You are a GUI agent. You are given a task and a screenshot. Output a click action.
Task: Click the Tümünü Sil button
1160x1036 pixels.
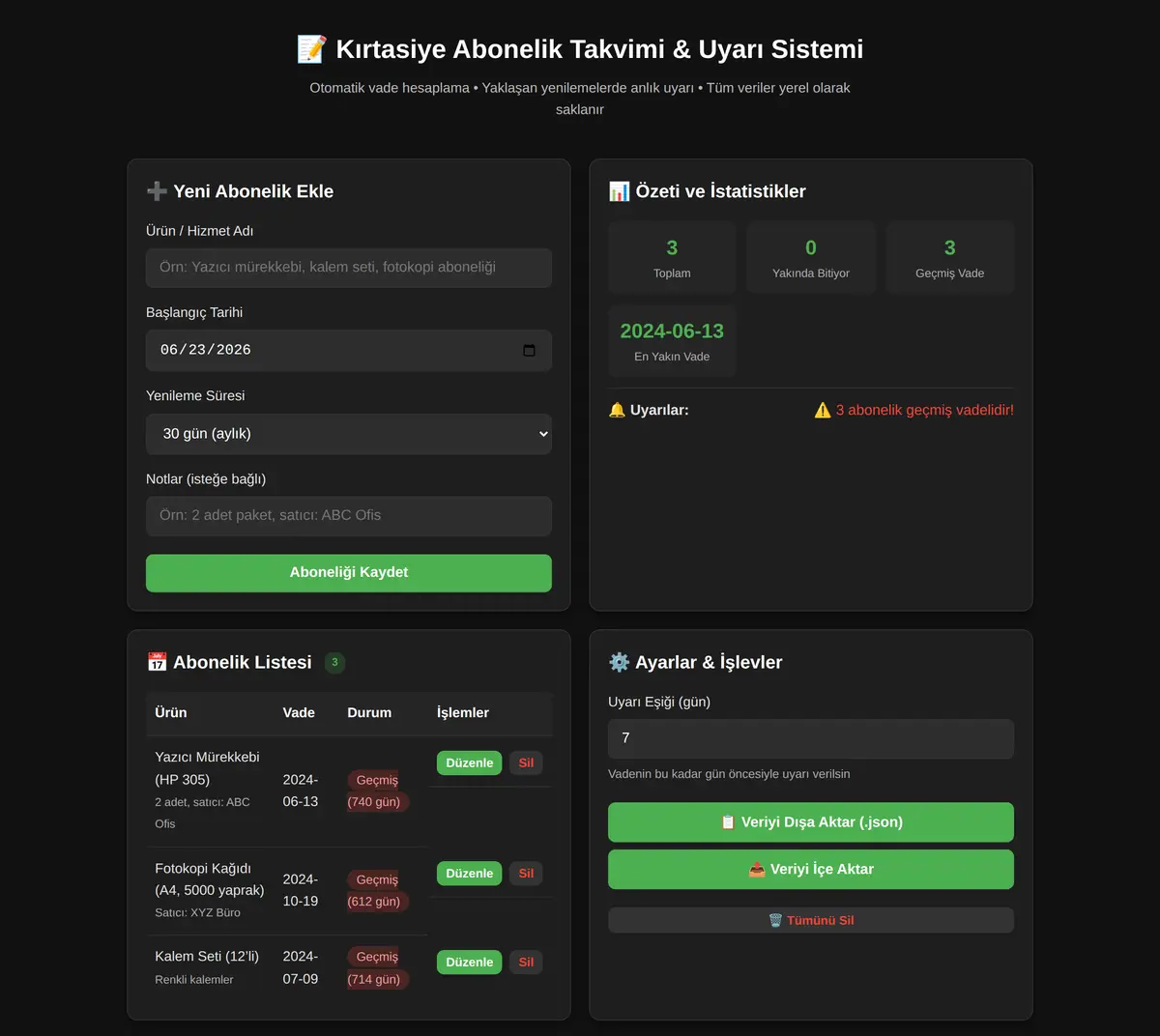pos(811,920)
